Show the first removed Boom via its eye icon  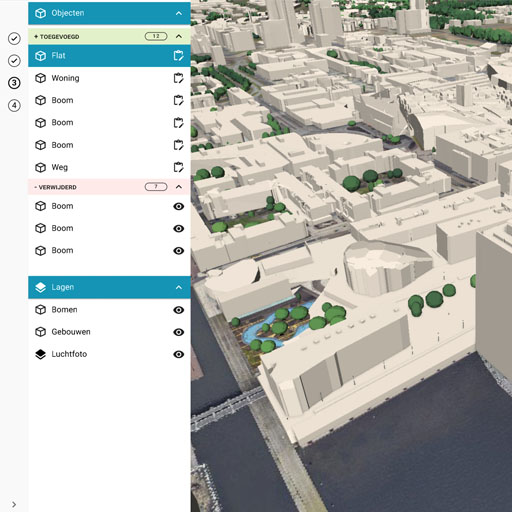pos(179,206)
